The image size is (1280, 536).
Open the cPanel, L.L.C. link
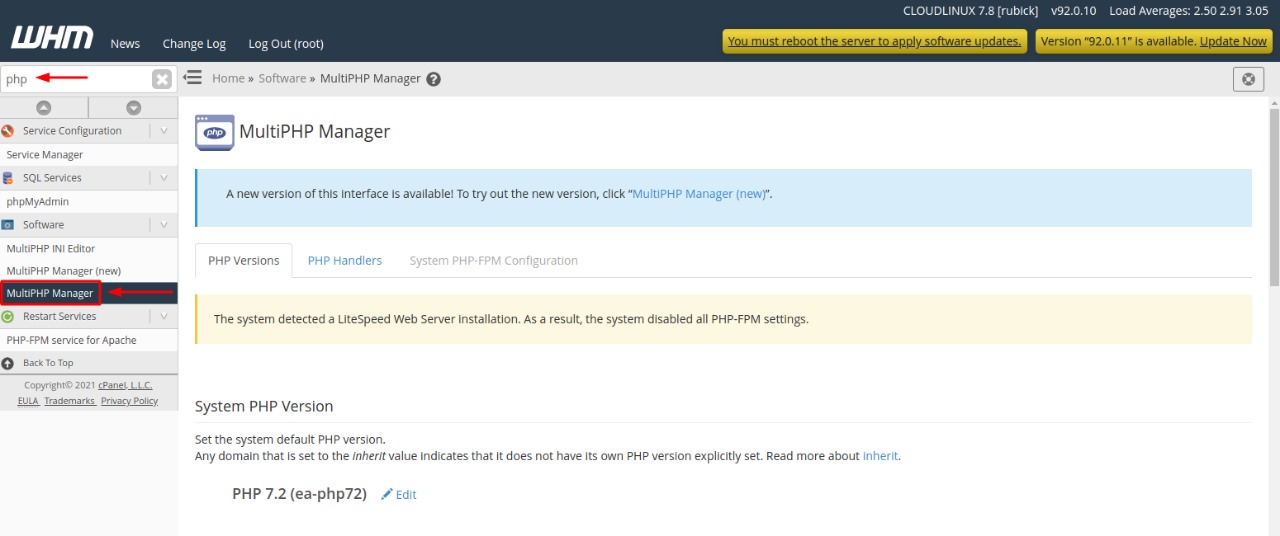(x=125, y=385)
